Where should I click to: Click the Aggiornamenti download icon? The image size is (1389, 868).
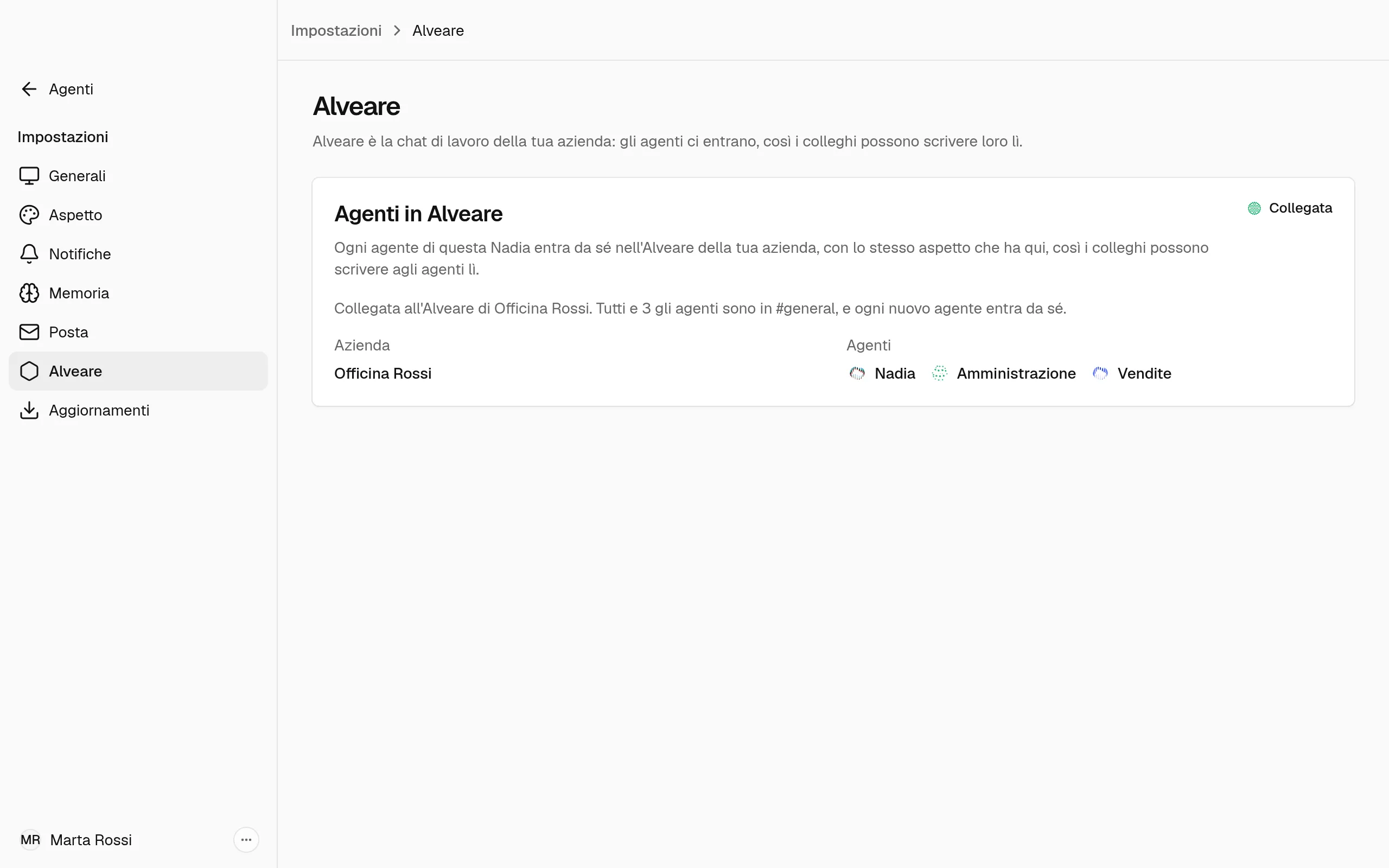coord(29,410)
